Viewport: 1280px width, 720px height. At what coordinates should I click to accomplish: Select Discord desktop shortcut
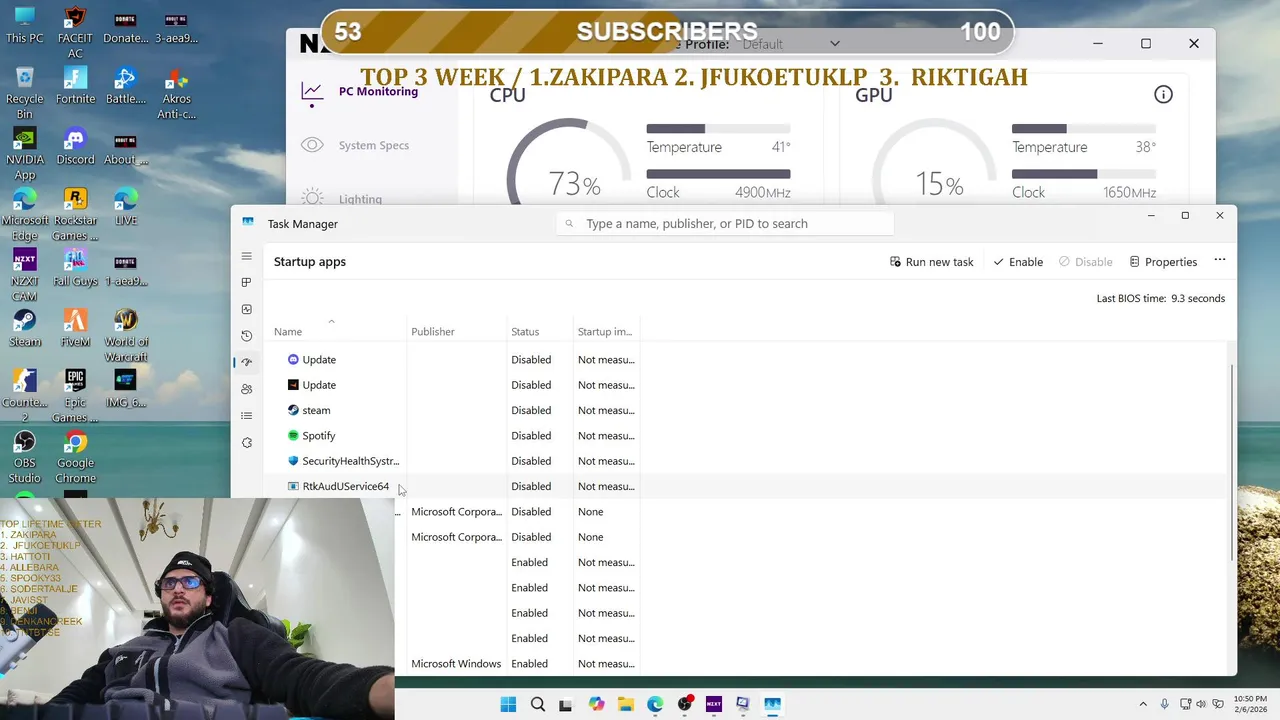coord(75,146)
